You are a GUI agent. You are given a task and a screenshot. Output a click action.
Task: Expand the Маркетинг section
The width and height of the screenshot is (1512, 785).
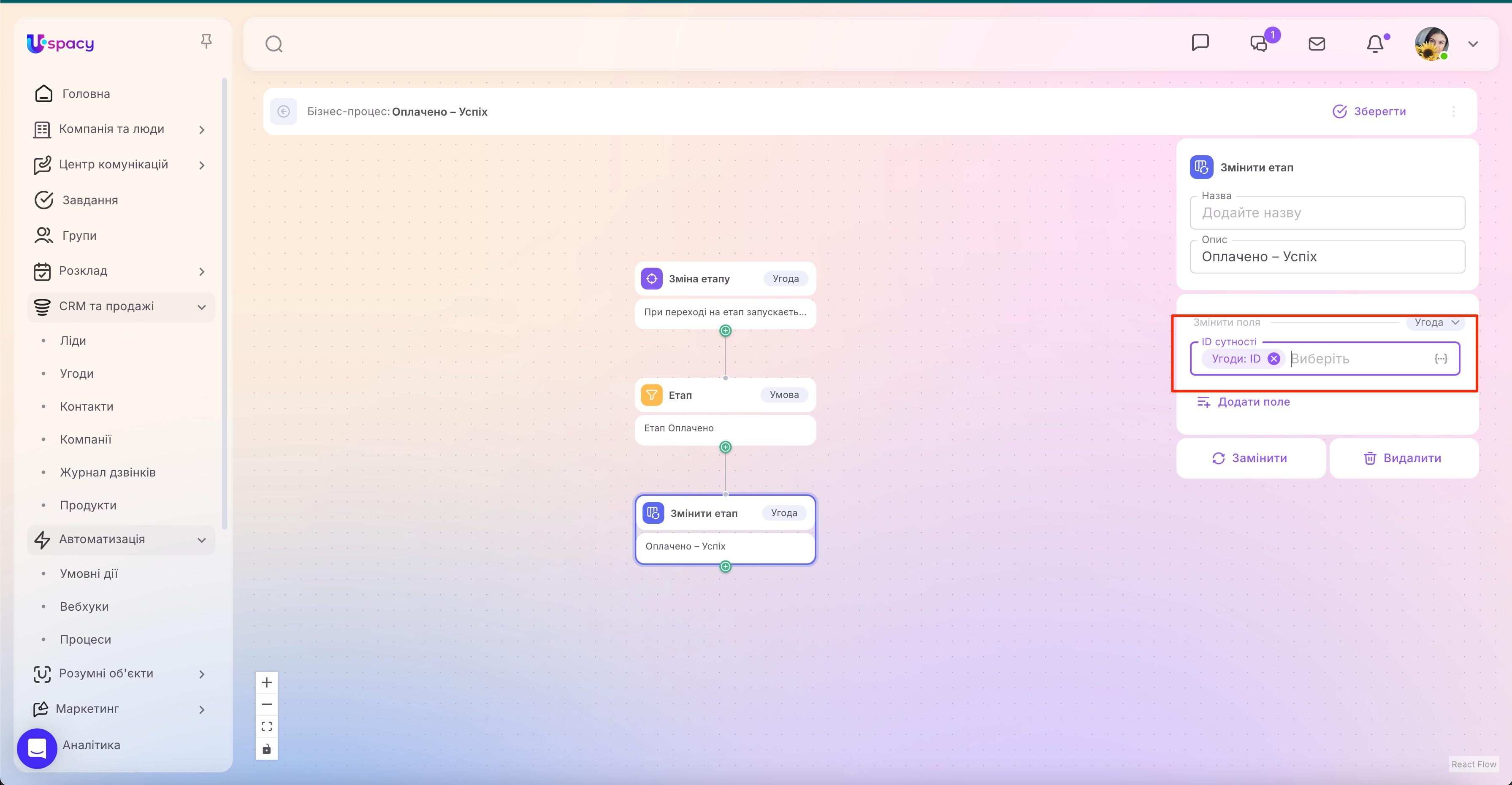[203, 709]
